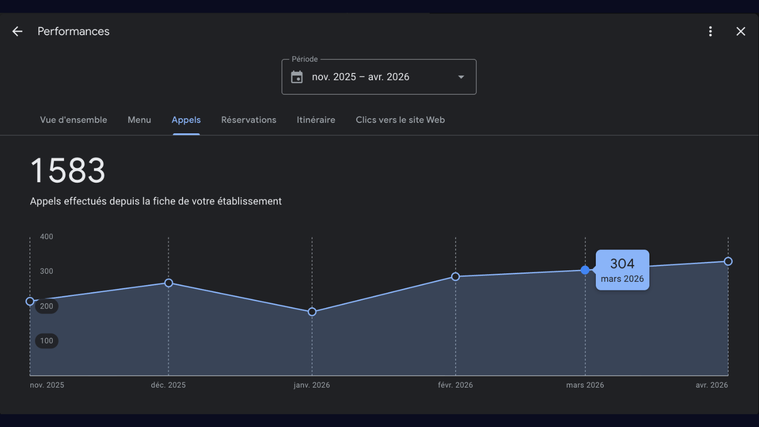Click the nov. 2025 data point

(x=30, y=301)
